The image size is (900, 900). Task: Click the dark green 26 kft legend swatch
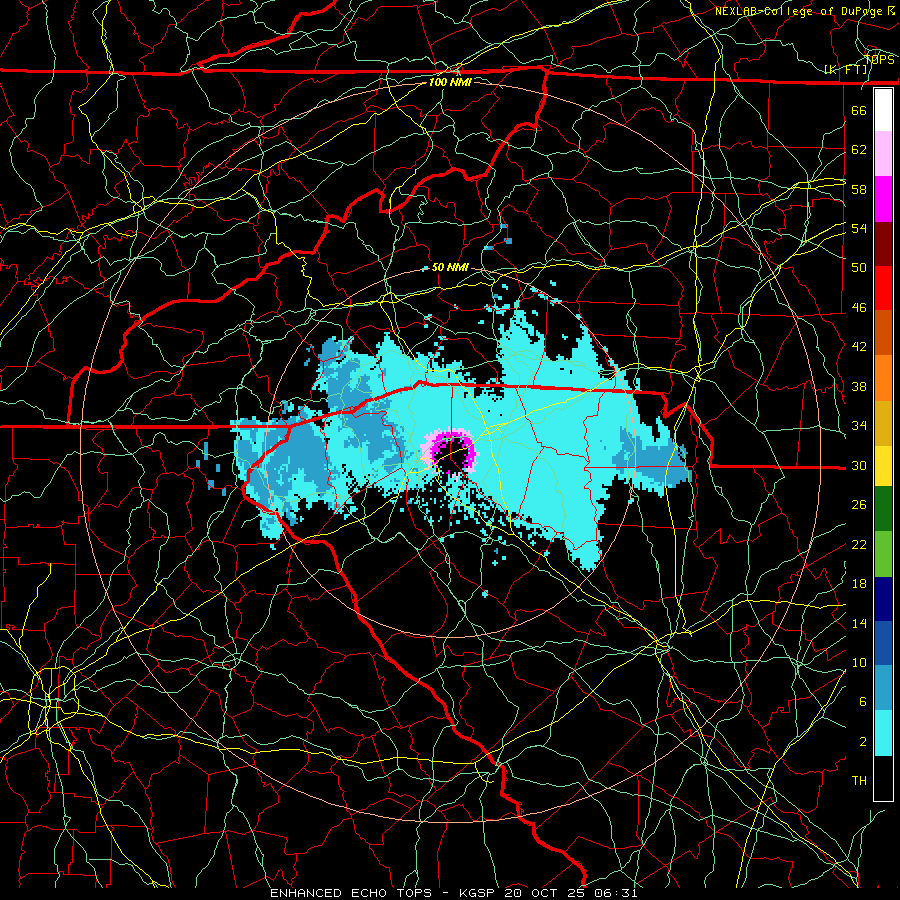[883, 509]
